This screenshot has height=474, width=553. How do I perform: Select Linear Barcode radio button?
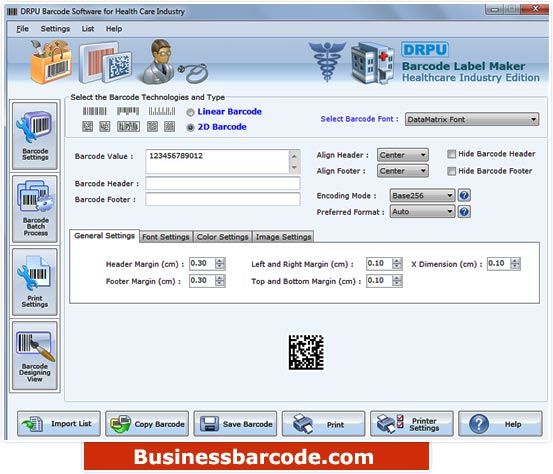(x=190, y=113)
